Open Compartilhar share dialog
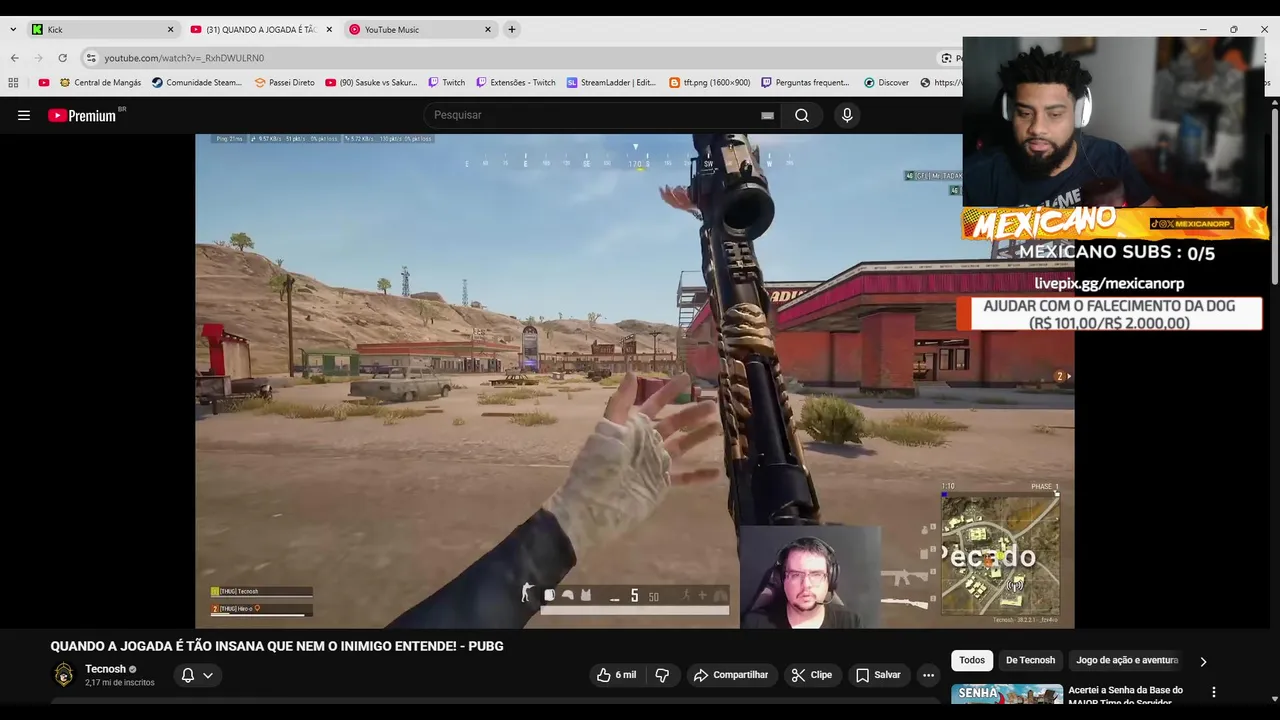 pyautogui.click(x=731, y=675)
